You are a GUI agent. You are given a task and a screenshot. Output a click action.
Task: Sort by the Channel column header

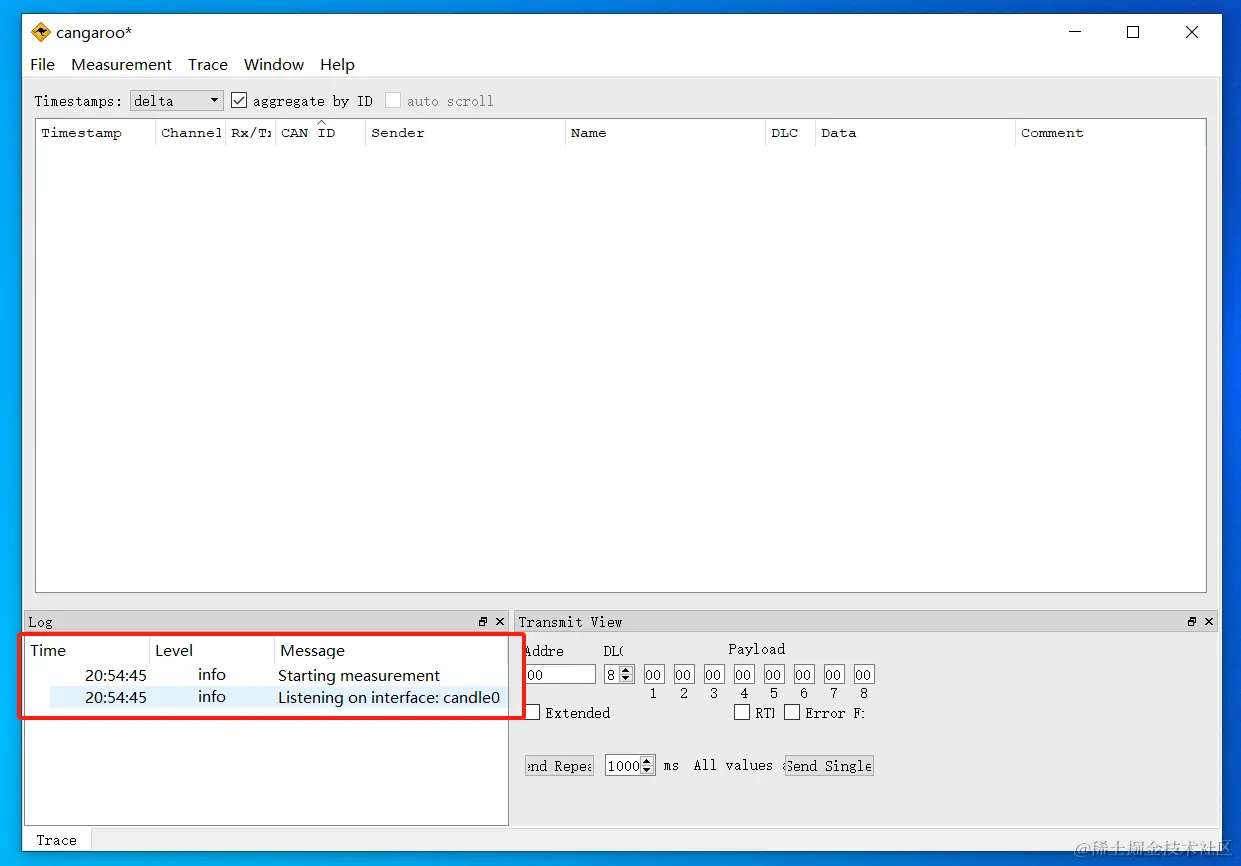click(190, 133)
